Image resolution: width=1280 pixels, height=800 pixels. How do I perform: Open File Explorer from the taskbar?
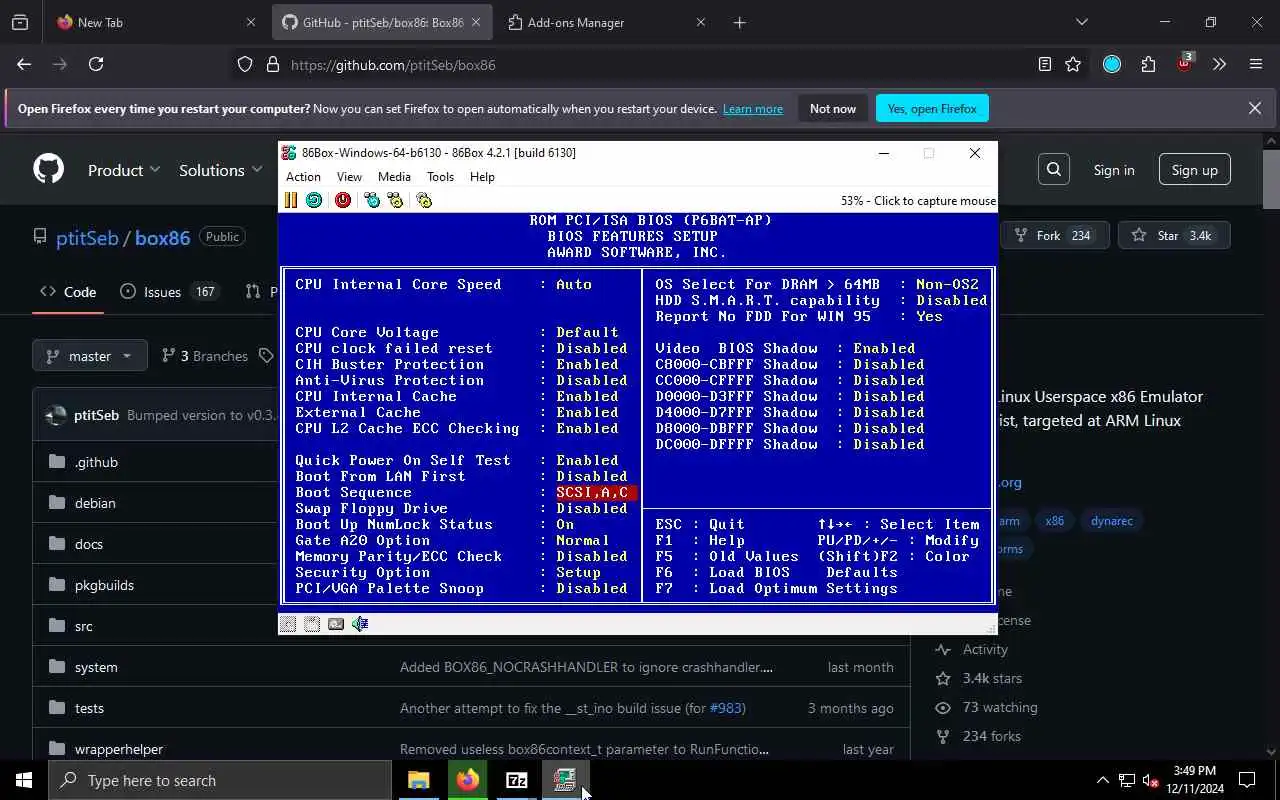418,780
